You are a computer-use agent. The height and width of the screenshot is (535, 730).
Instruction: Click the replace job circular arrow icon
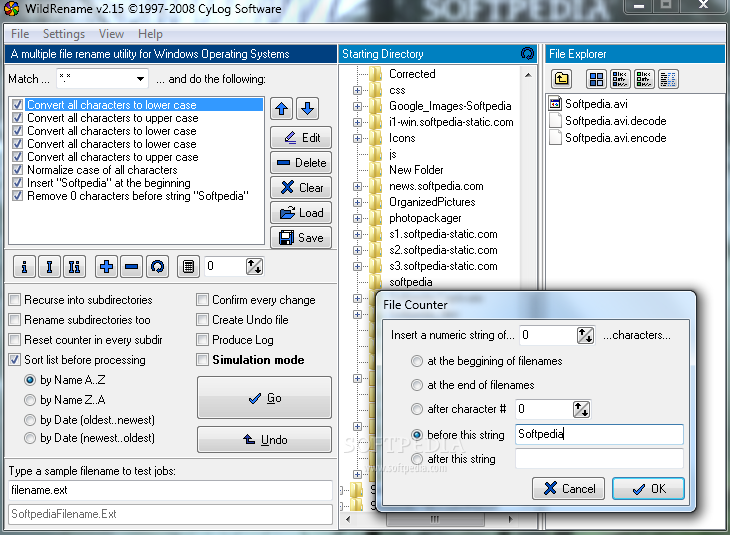(x=157, y=267)
